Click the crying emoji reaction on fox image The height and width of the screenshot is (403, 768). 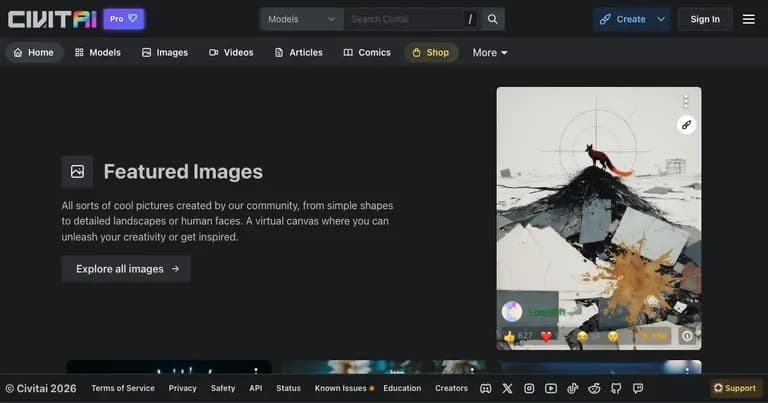[613, 336]
